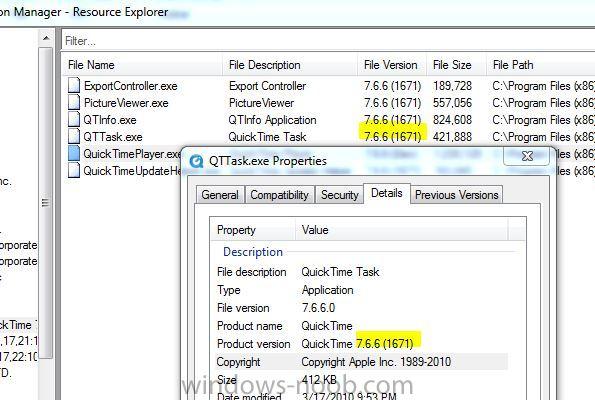Click the left pane scrollbar up arrow
Screen dimensions: 595x400
click(x=46, y=38)
